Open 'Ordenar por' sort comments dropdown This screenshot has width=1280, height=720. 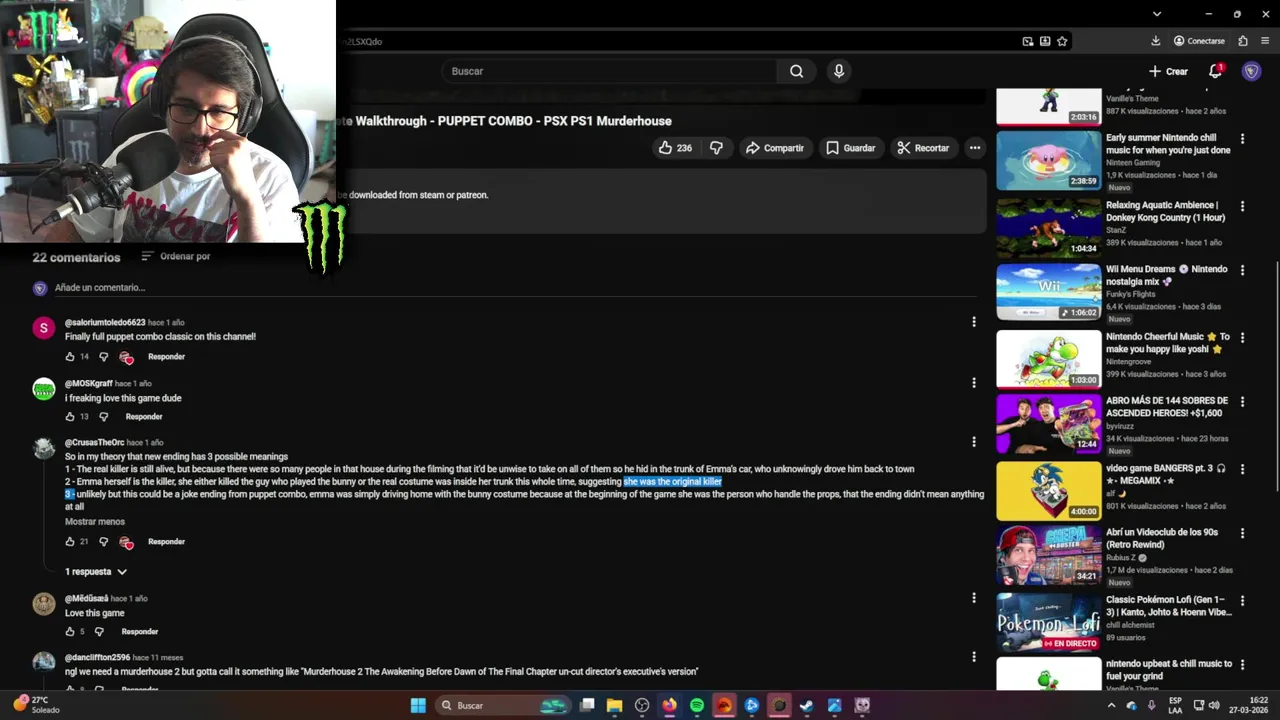pos(175,256)
